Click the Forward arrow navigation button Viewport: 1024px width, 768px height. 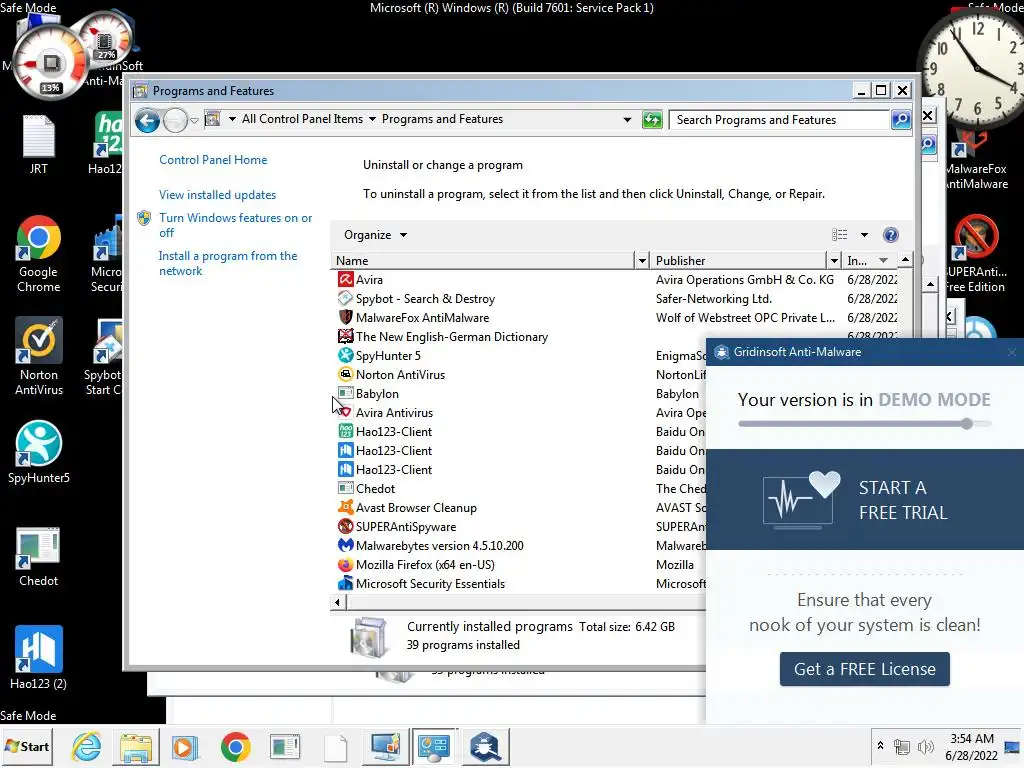tap(175, 120)
